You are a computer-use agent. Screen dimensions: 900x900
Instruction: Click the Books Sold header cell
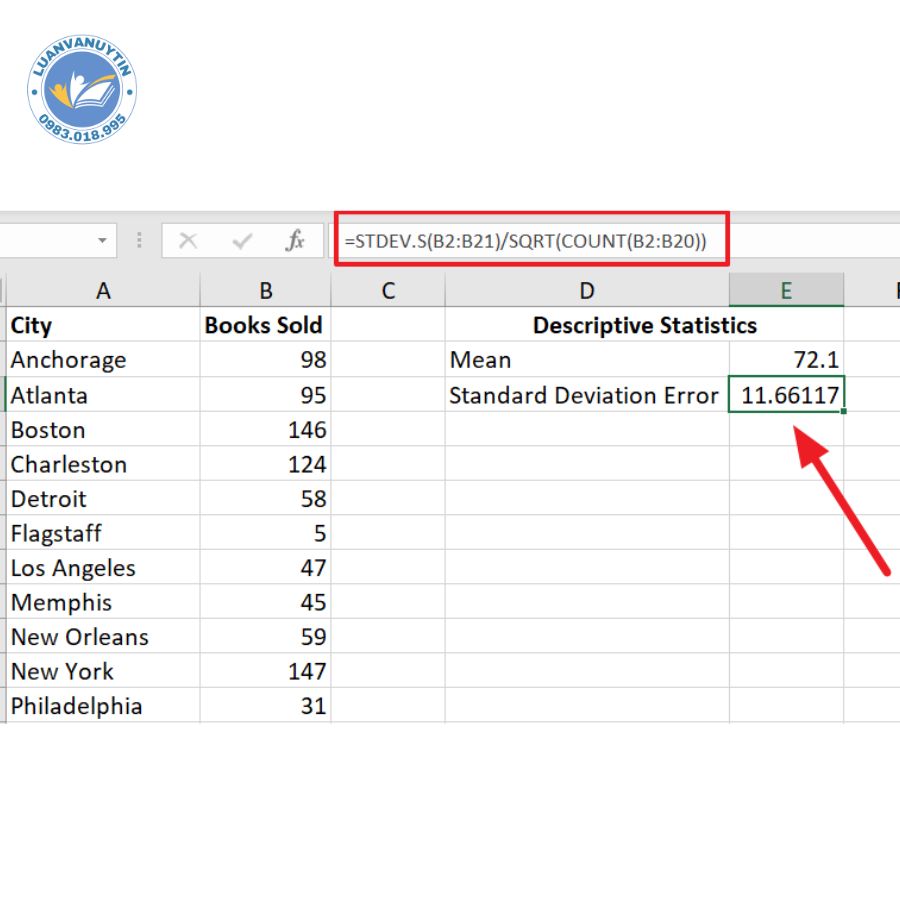click(x=265, y=325)
